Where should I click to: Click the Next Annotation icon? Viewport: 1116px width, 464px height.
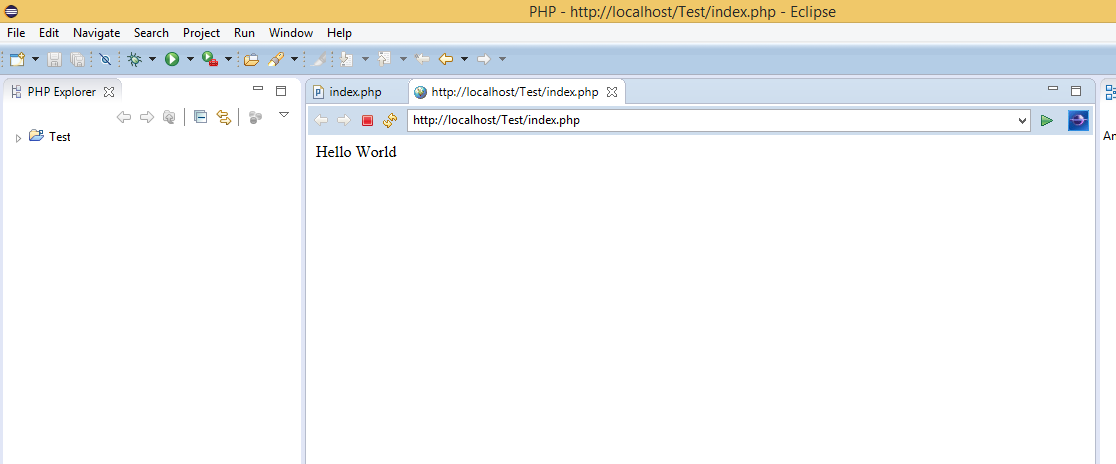tap(347, 60)
